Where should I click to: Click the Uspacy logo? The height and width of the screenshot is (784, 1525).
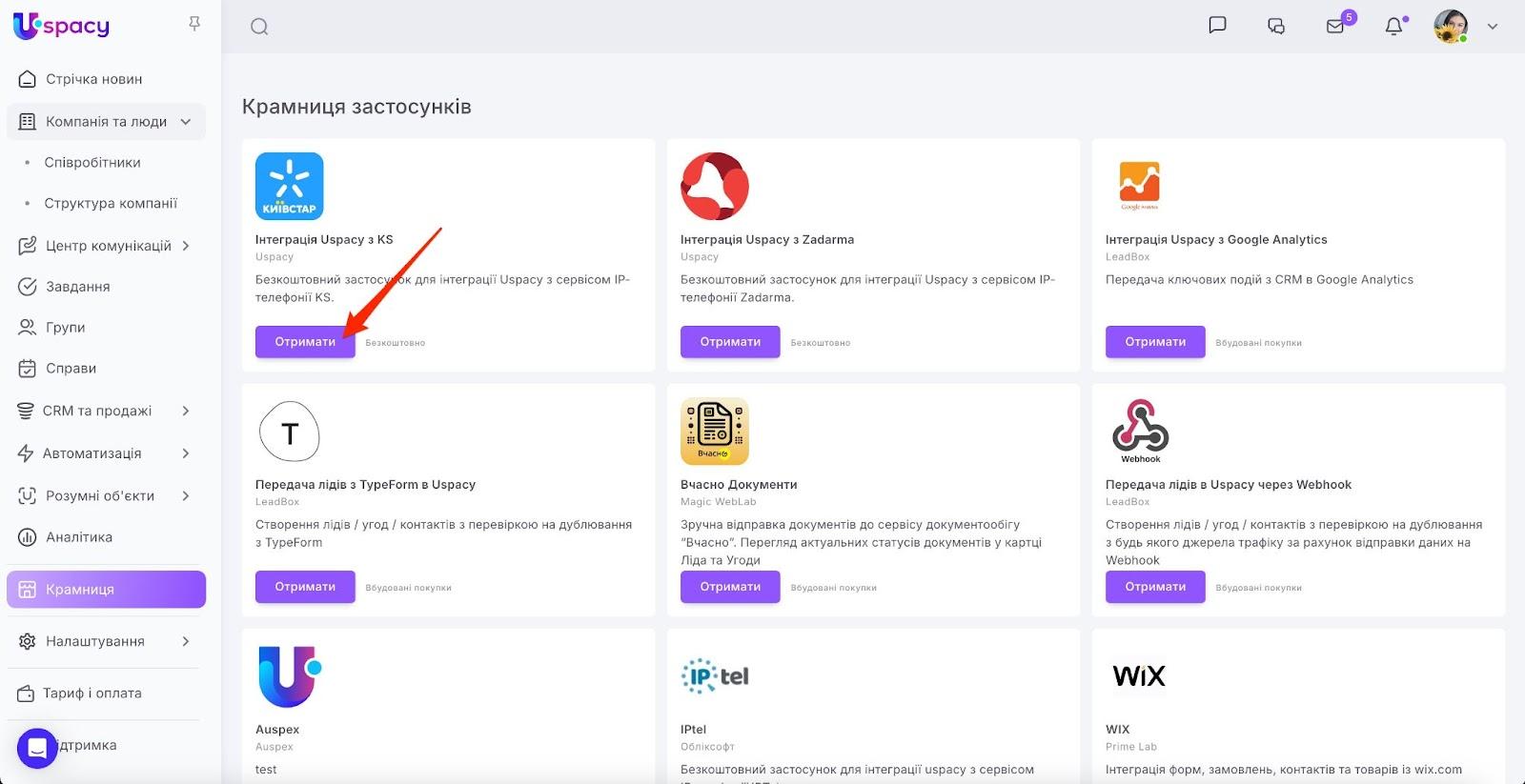tap(62, 26)
